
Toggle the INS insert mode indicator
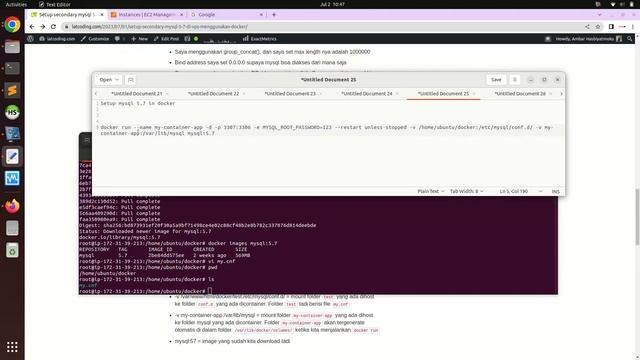556,191
